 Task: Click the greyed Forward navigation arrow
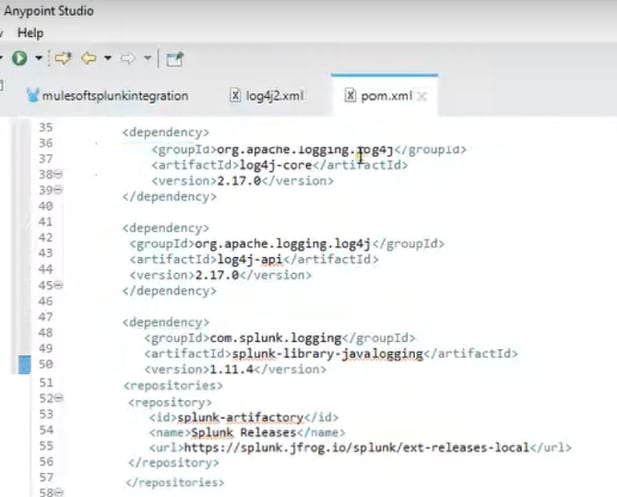128,59
